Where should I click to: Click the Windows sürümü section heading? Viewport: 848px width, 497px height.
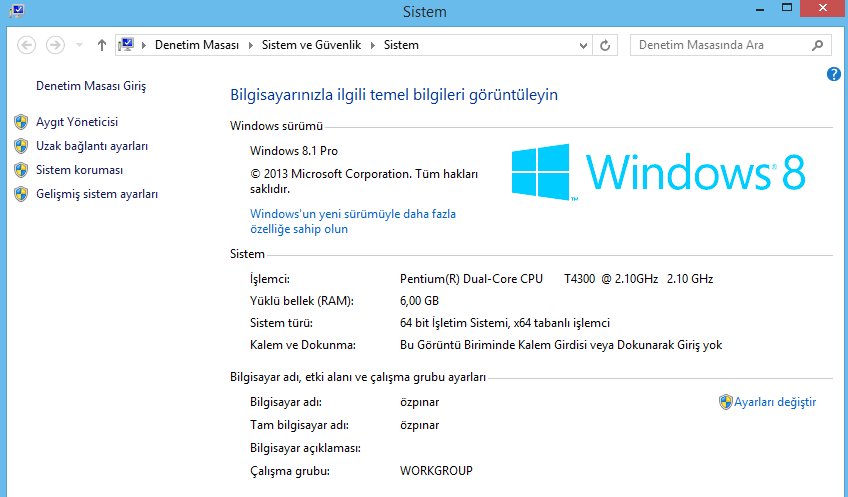276,126
